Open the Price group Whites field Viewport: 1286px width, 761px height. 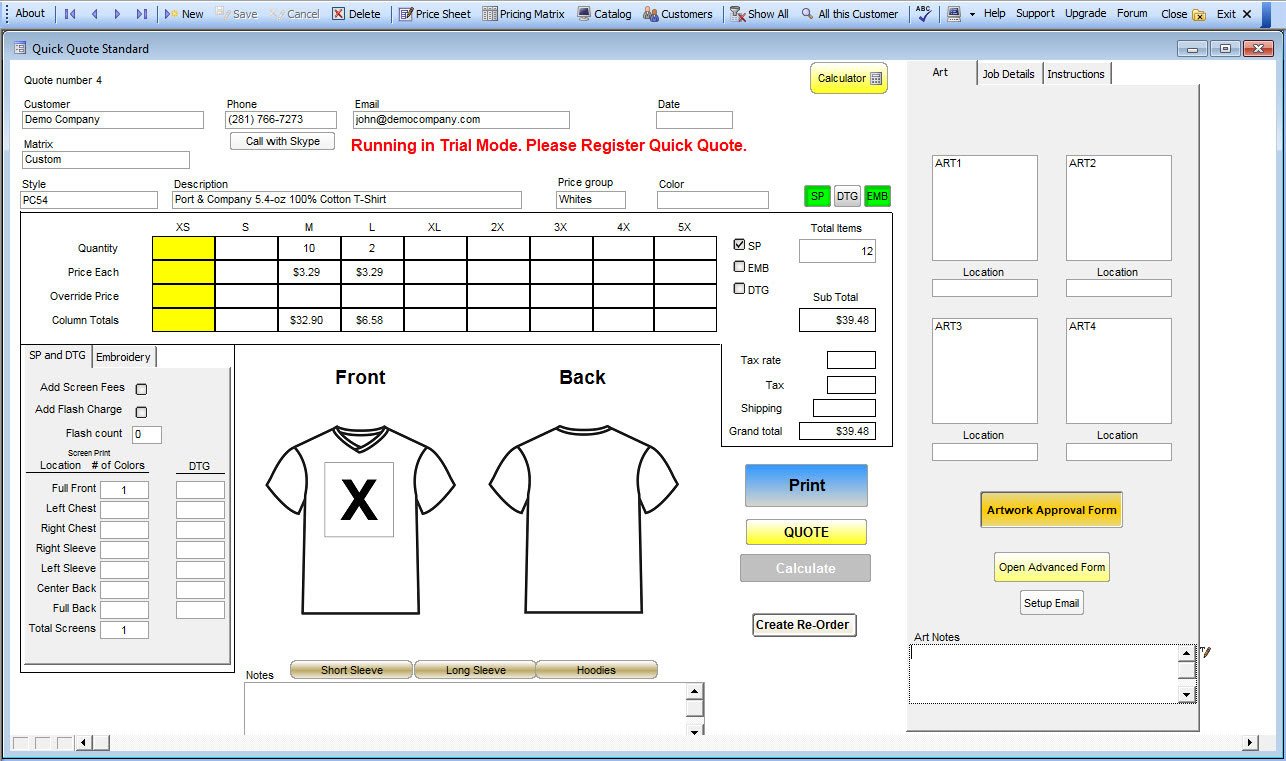click(x=590, y=200)
